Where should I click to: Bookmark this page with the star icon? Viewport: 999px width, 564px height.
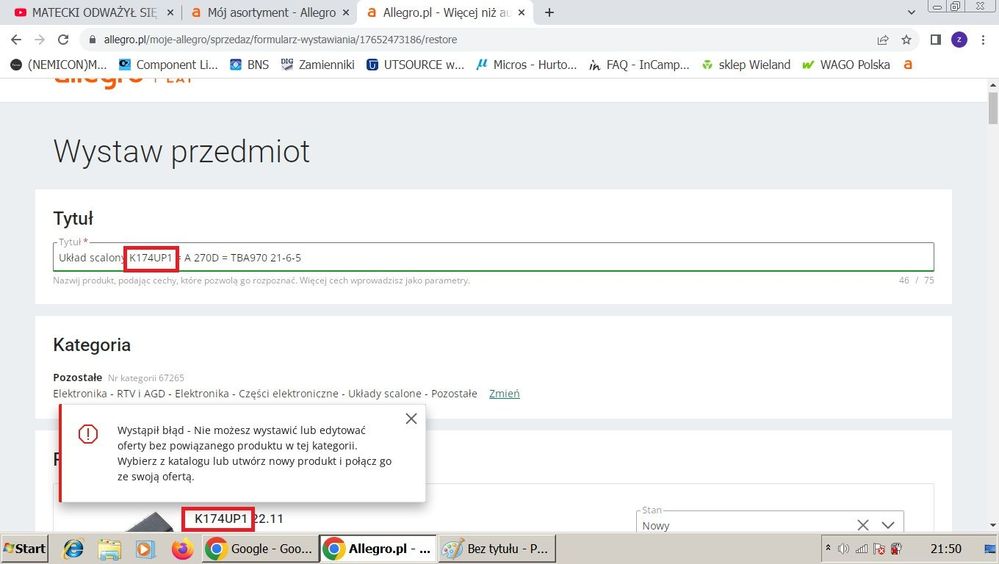906,40
